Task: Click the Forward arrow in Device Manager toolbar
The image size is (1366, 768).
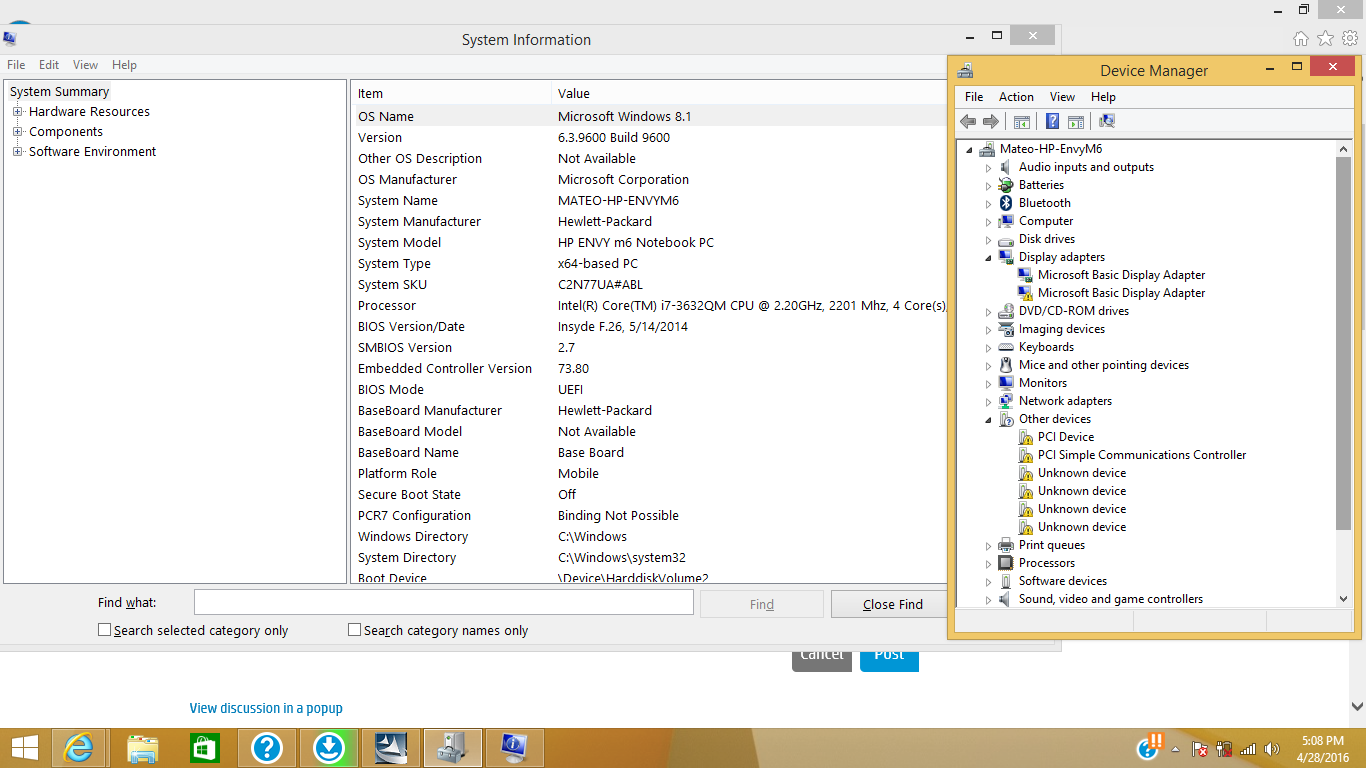Action: tap(991, 121)
